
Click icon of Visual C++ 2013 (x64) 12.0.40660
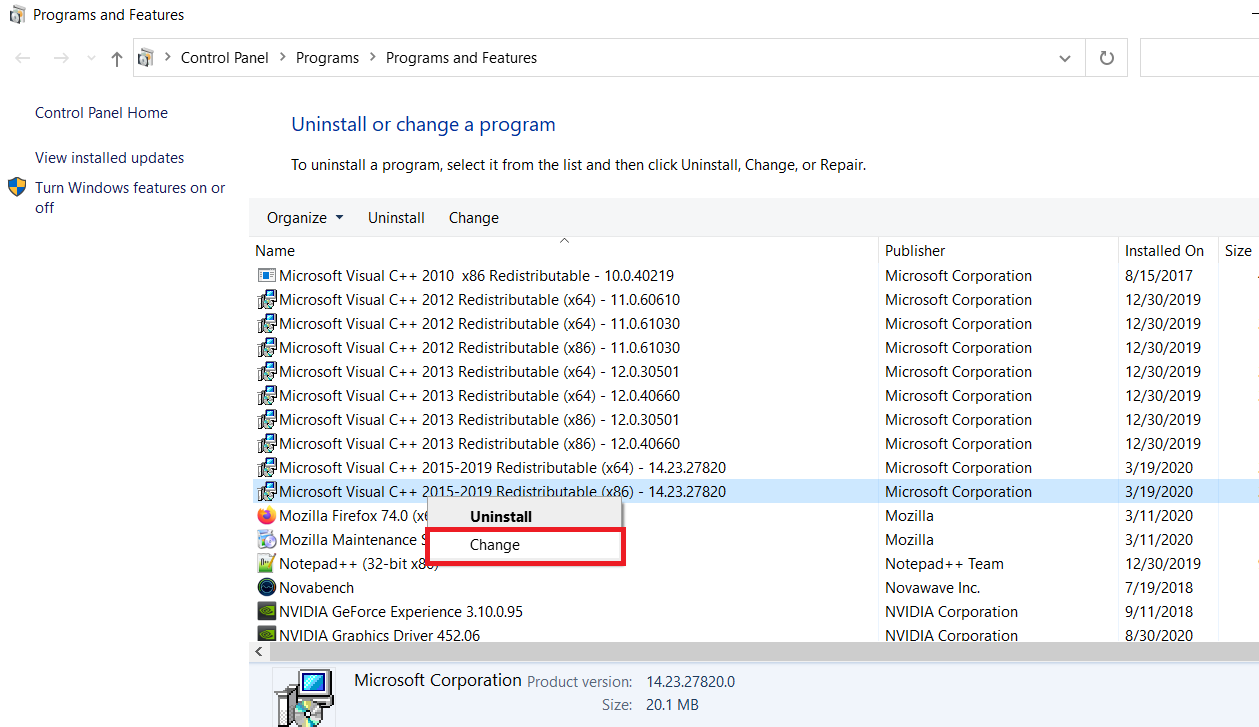coord(266,396)
